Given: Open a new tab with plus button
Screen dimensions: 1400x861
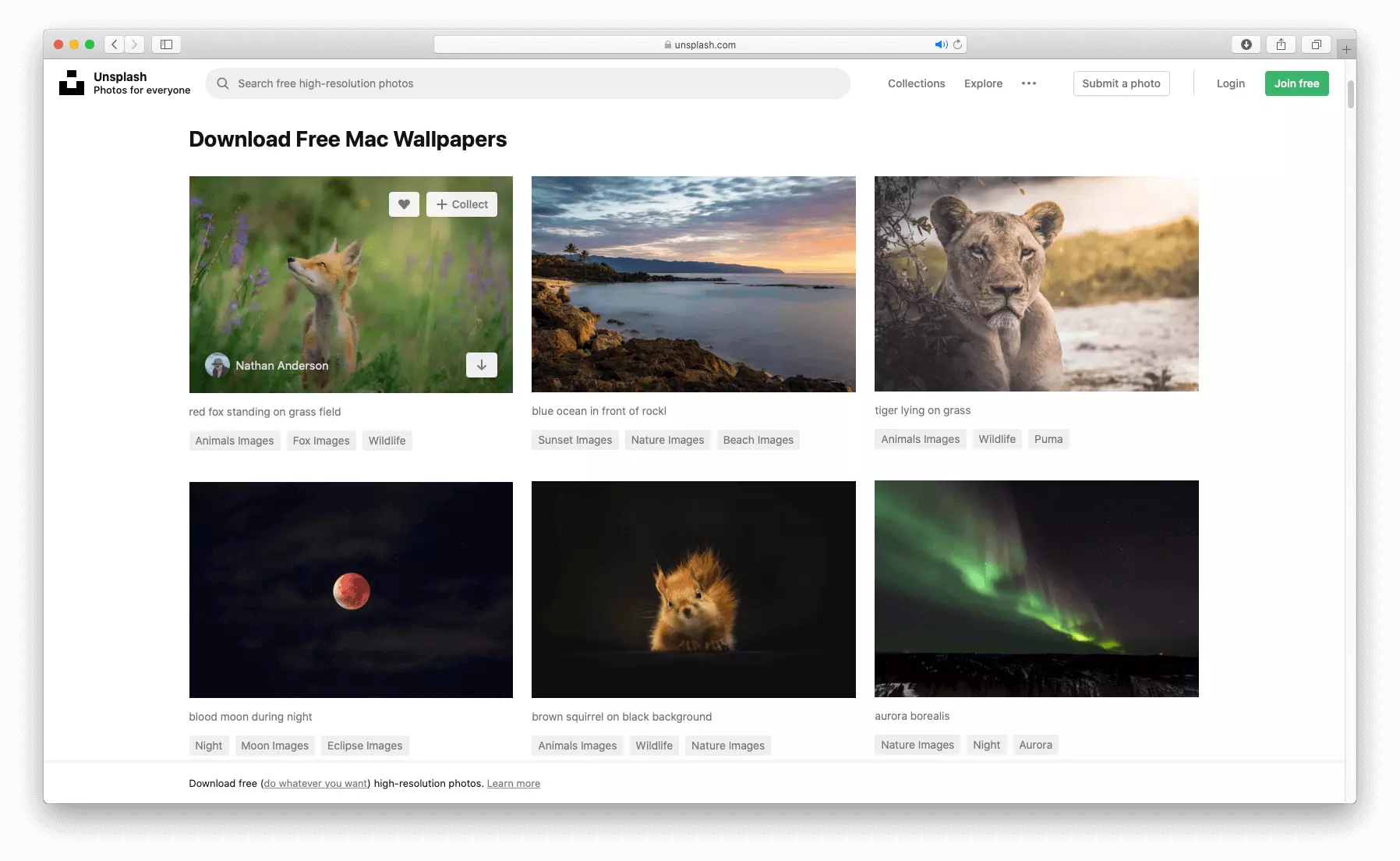Looking at the screenshot, I should coord(1346,49).
